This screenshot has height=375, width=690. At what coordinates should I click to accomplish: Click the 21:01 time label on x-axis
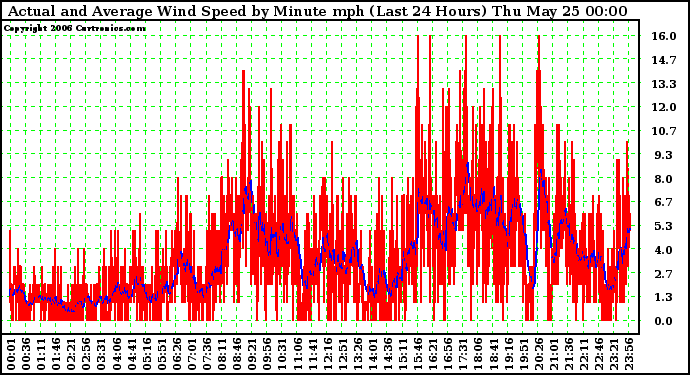pyautogui.click(x=554, y=354)
